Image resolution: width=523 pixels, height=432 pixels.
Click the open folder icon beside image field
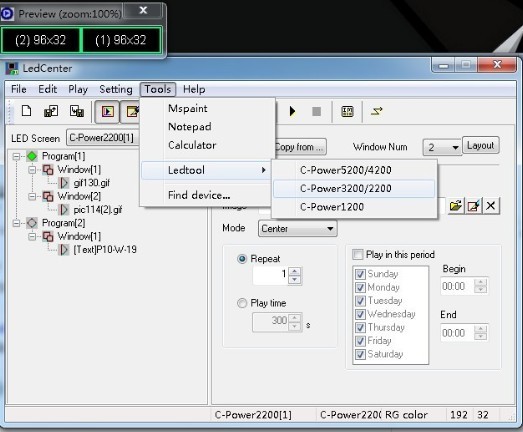pos(456,206)
